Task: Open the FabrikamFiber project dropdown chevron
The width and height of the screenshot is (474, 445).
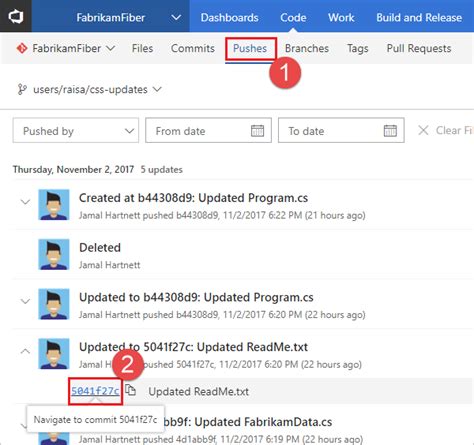Action: pyautogui.click(x=176, y=17)
